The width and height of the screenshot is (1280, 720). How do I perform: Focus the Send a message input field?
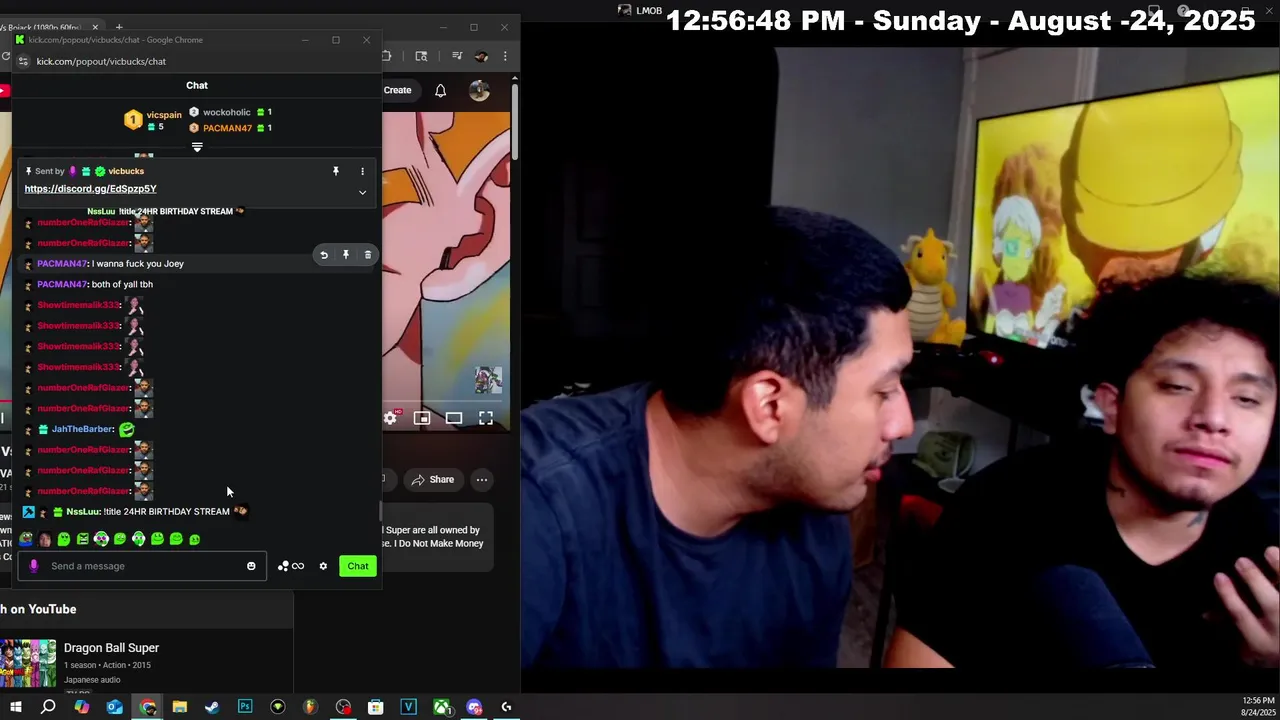coord(141,566)
